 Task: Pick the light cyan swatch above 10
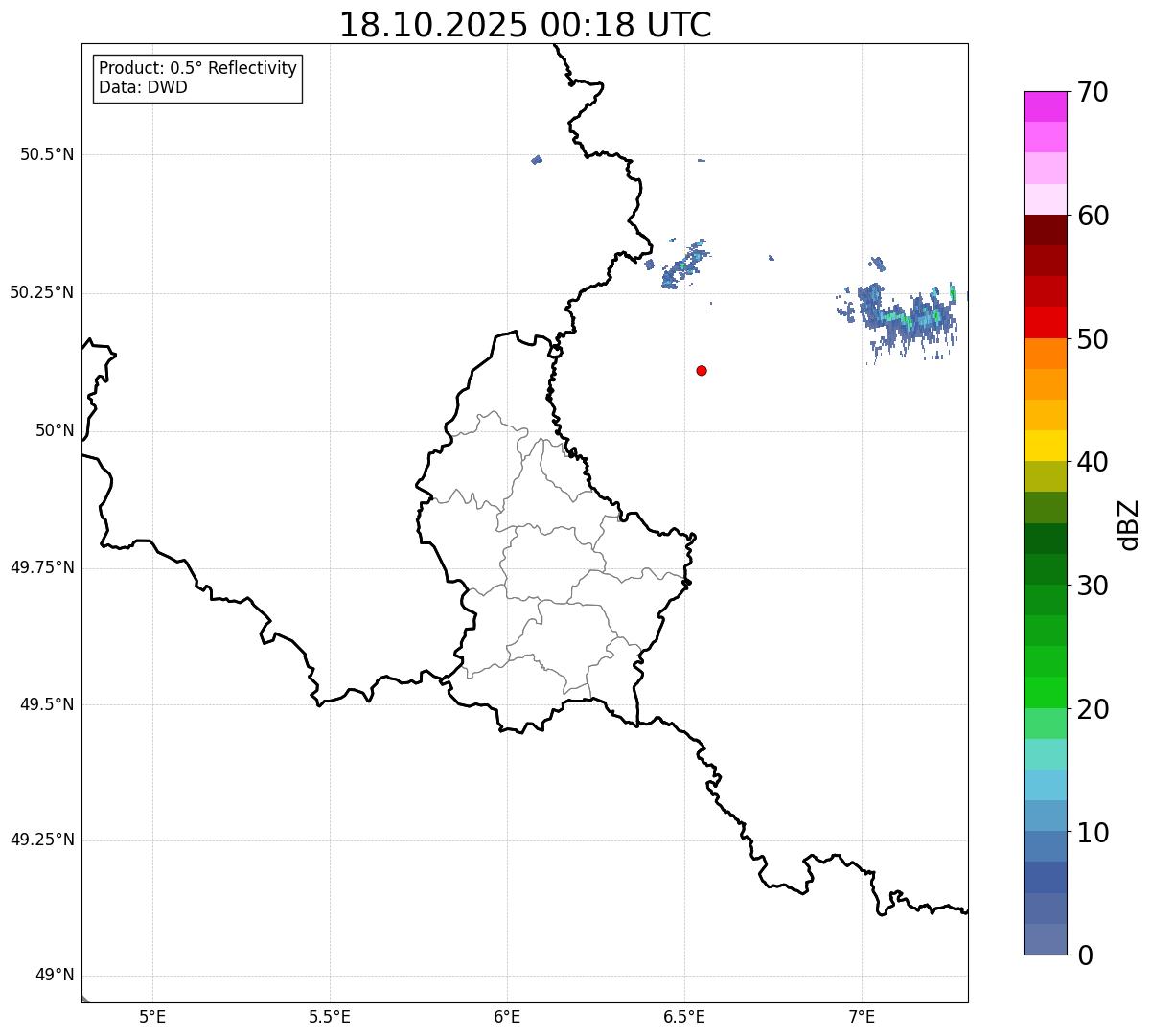click(1045, 785)
